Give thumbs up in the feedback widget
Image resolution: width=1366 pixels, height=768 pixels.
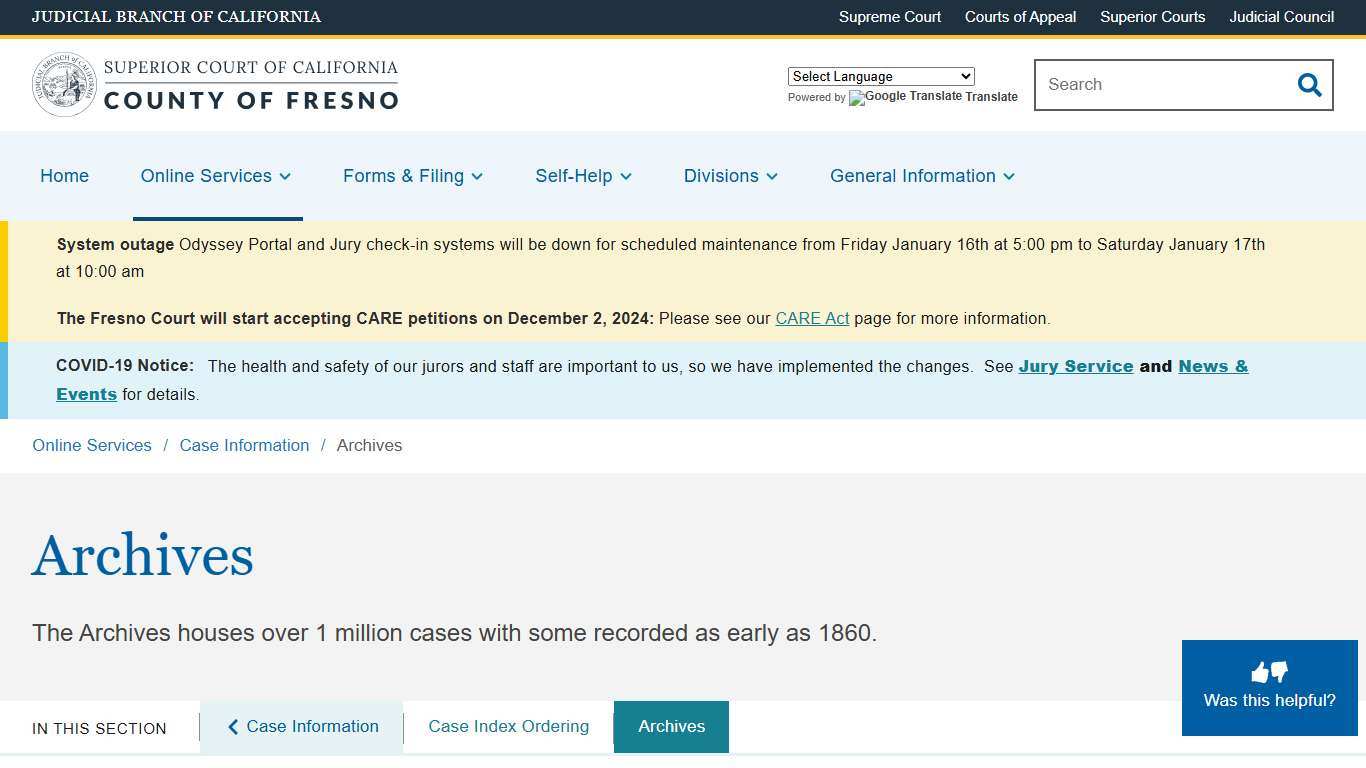(1260, 670)
